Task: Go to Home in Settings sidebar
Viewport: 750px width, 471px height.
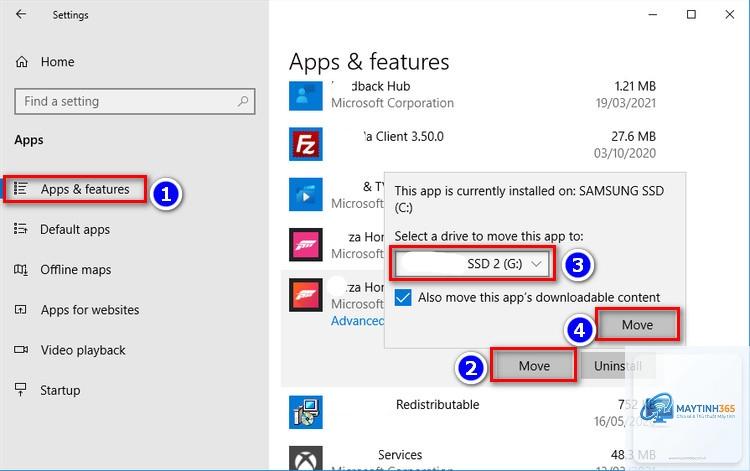Action: [x=57, y=62]
